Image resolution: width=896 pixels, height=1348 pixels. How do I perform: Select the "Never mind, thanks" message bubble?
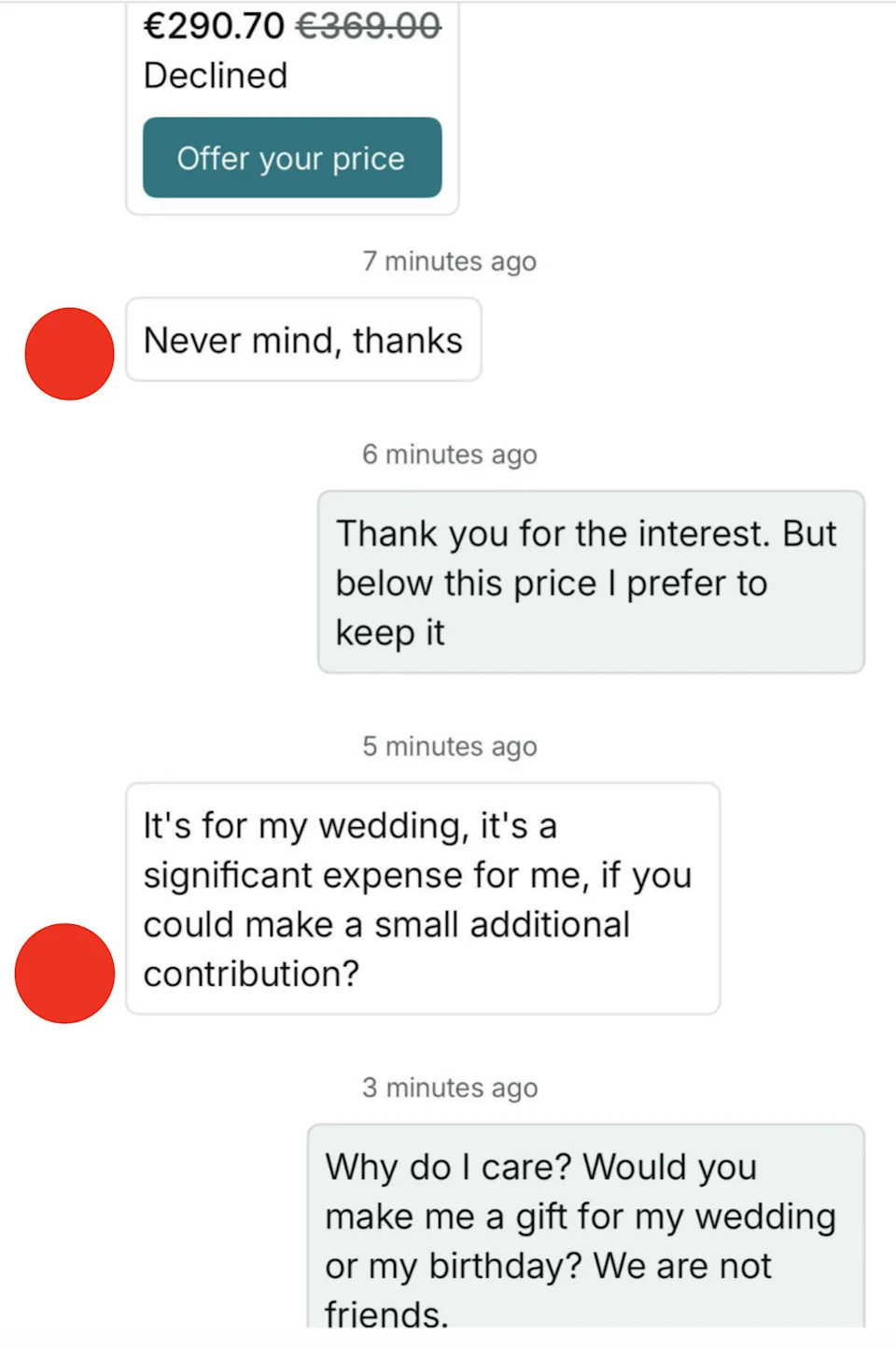pyautogui.click(x=303, y=340)
